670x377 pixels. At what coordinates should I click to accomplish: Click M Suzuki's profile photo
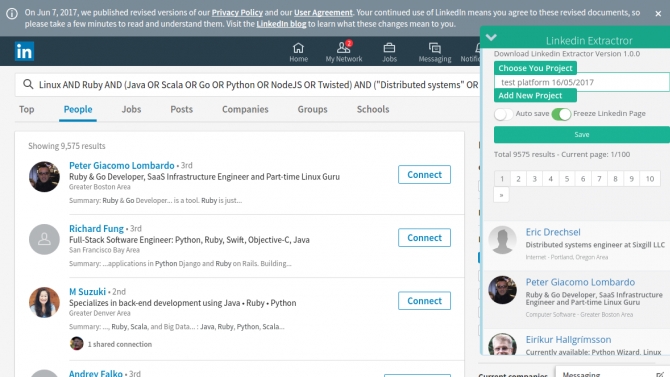[44, 302]
